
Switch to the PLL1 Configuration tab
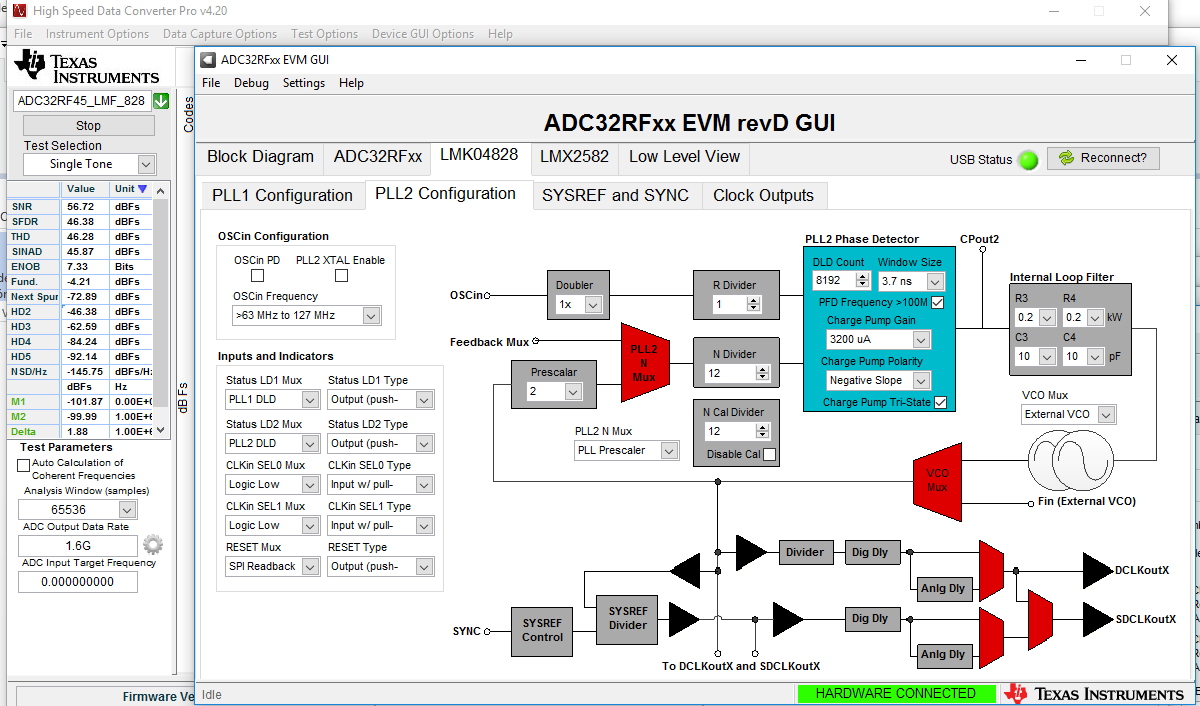282,196
